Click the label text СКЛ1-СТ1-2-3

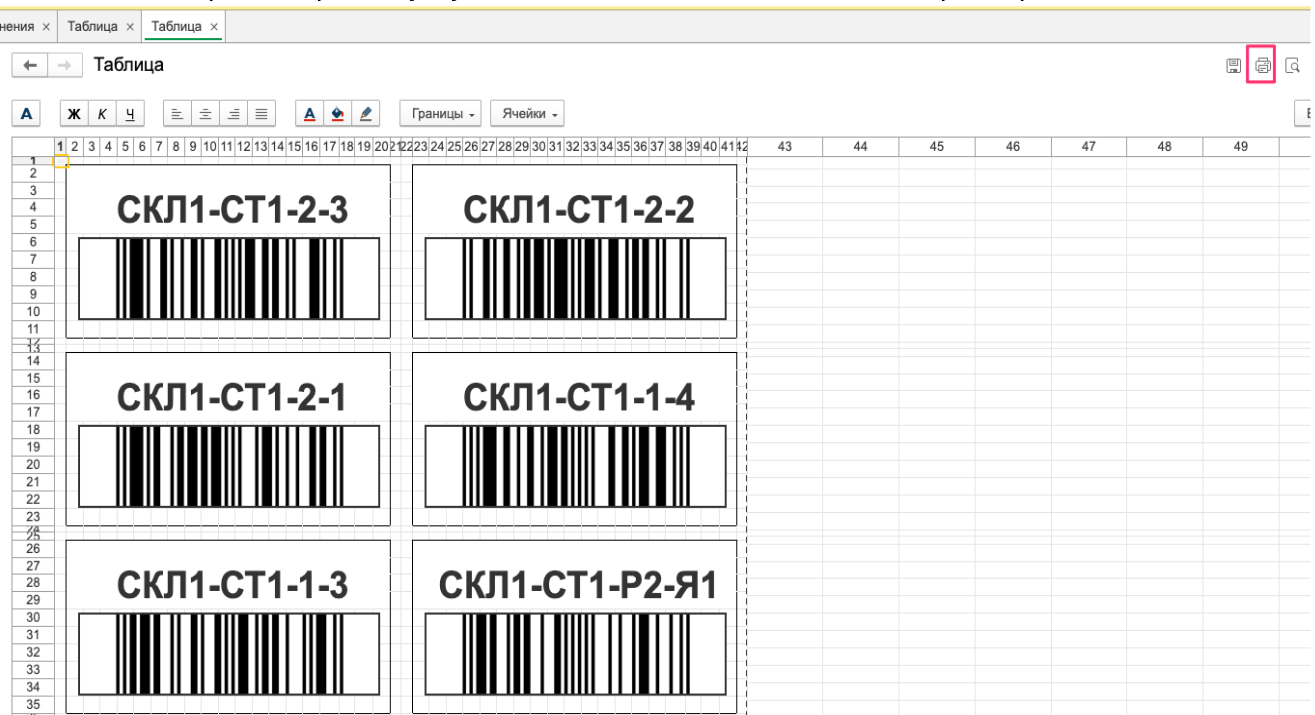pyautogui.click(x=233, y=210)
